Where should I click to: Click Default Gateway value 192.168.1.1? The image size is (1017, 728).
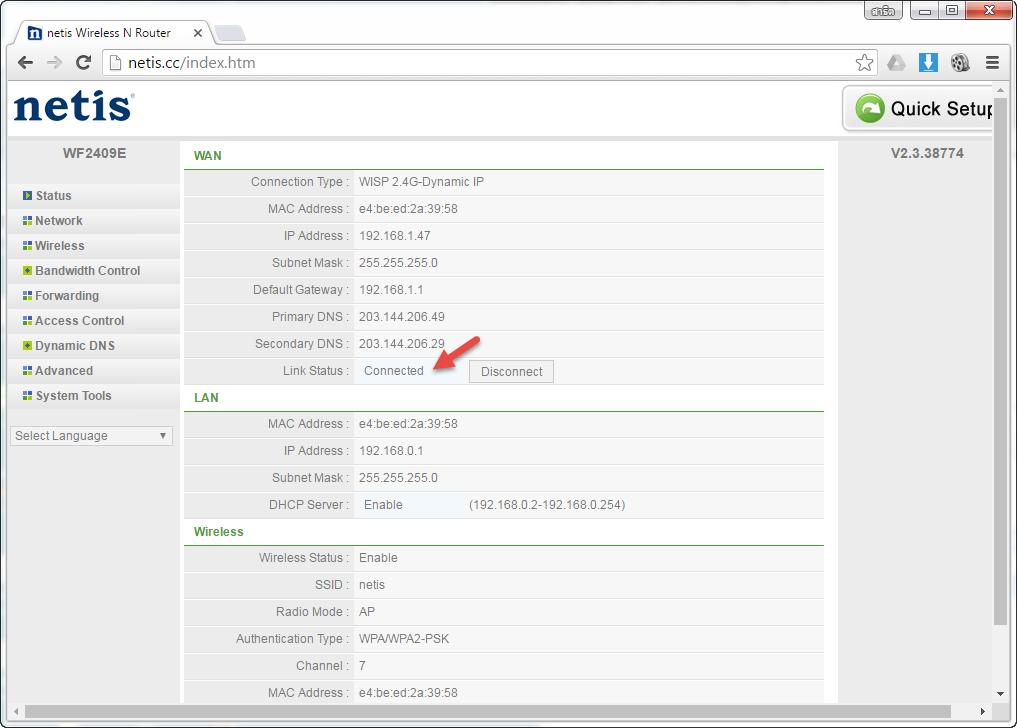tap(390, 290)
